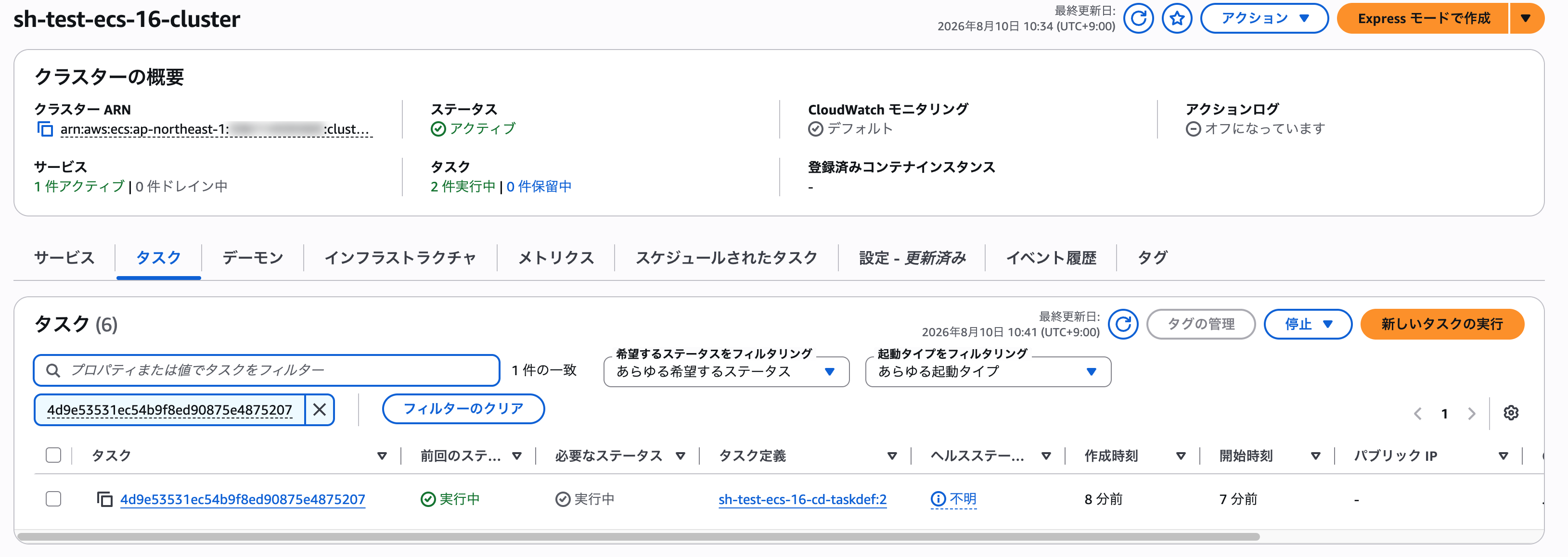Open task link 4d9e53531ec54b9f8ed90875e4875207
1568x557 pixels.
242,499
